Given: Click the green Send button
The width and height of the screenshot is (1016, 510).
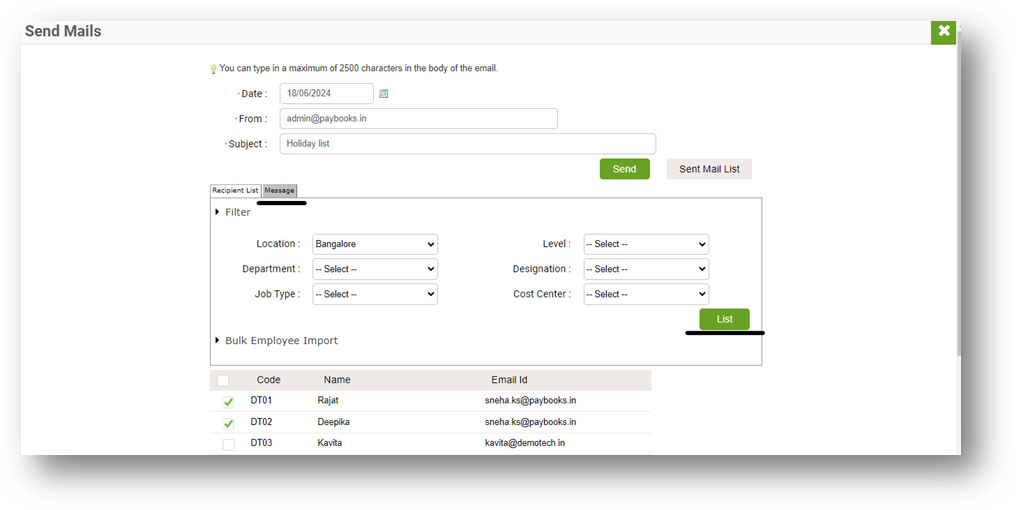Looking at the screenshot, I should tap(625, 169).
